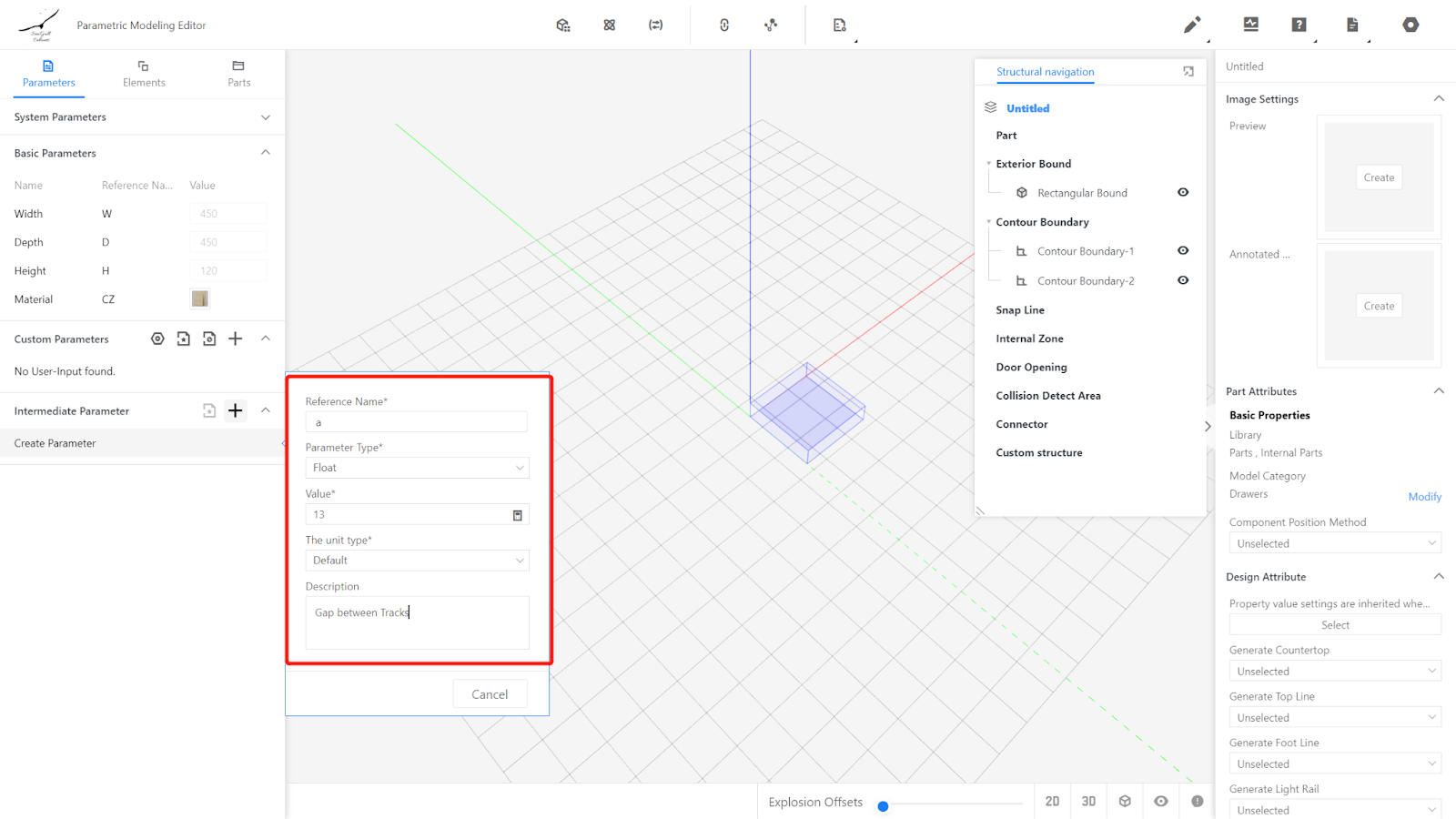Open the Parameter Type dropdown
This screenshot has width=1456, height=819.
tap(417, 468)
